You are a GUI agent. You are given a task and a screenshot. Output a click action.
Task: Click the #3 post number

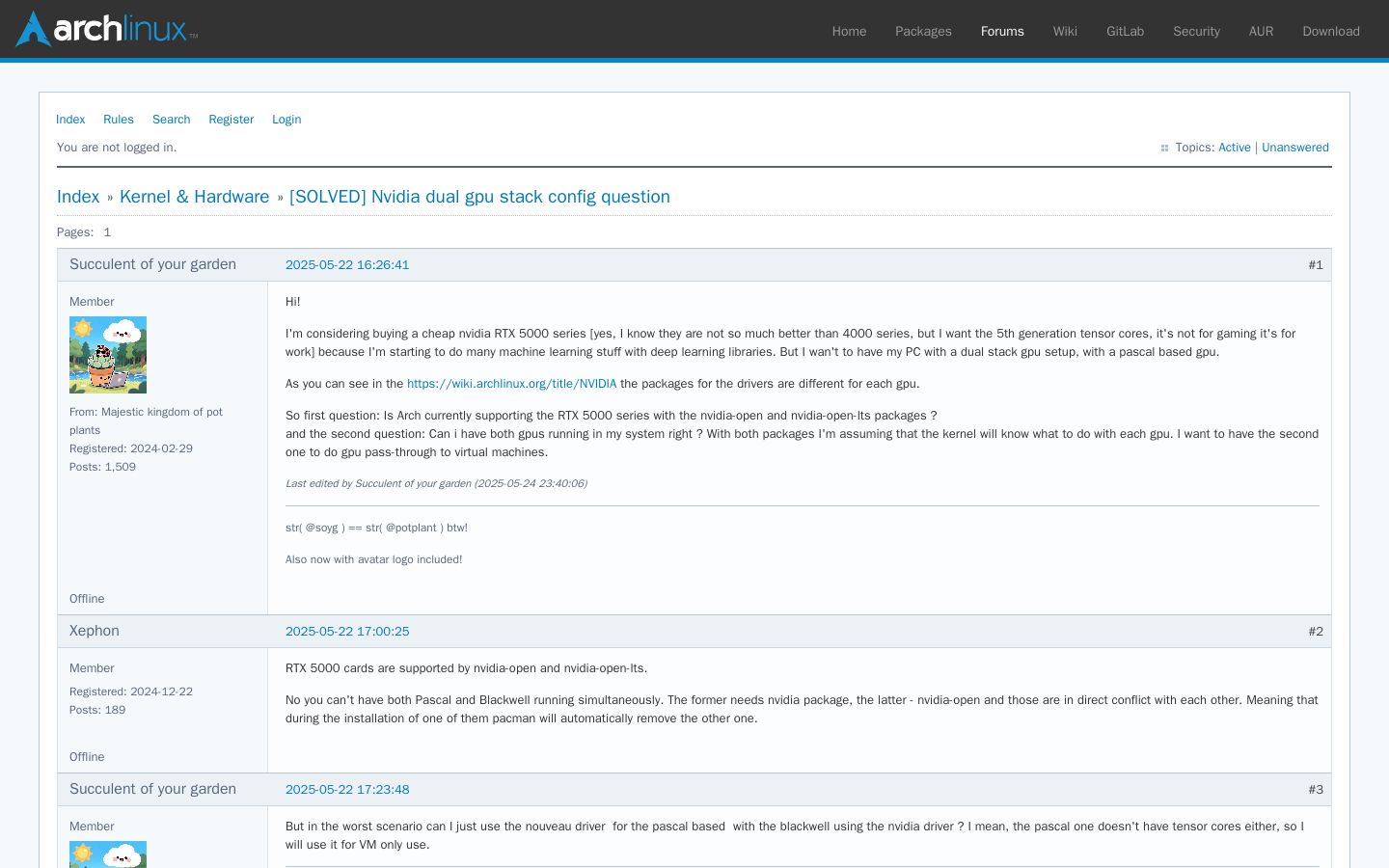(x=1316, y=790)
